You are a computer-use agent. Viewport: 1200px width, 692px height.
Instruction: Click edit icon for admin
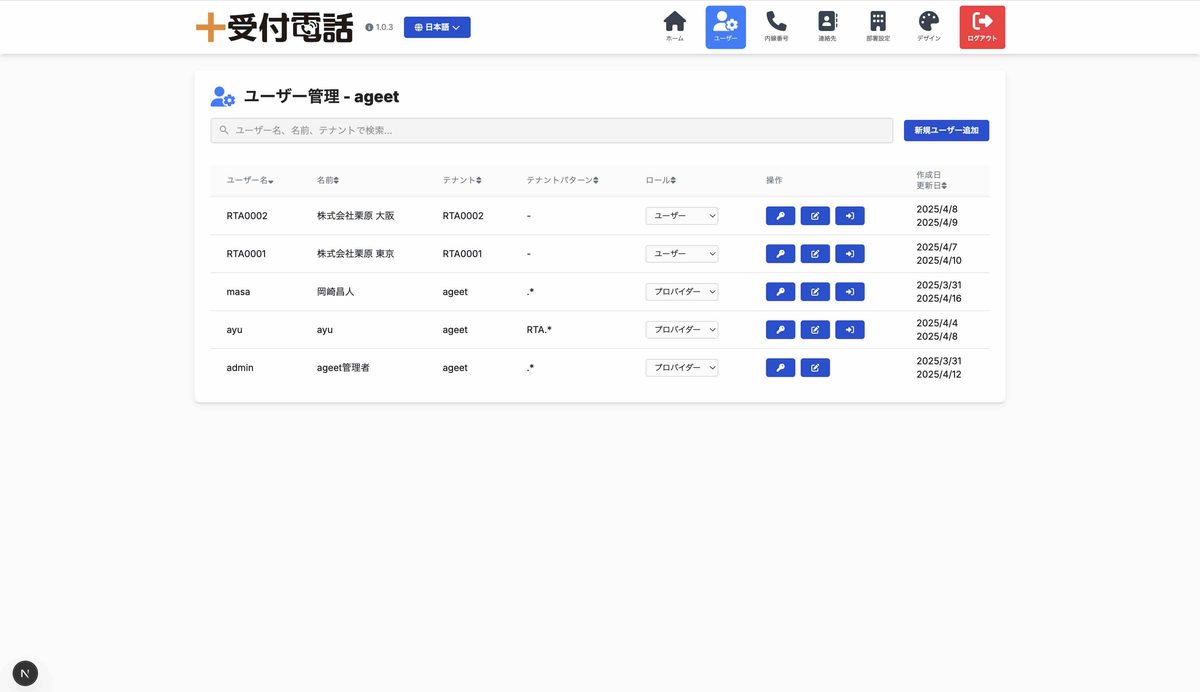pos(815,368)
